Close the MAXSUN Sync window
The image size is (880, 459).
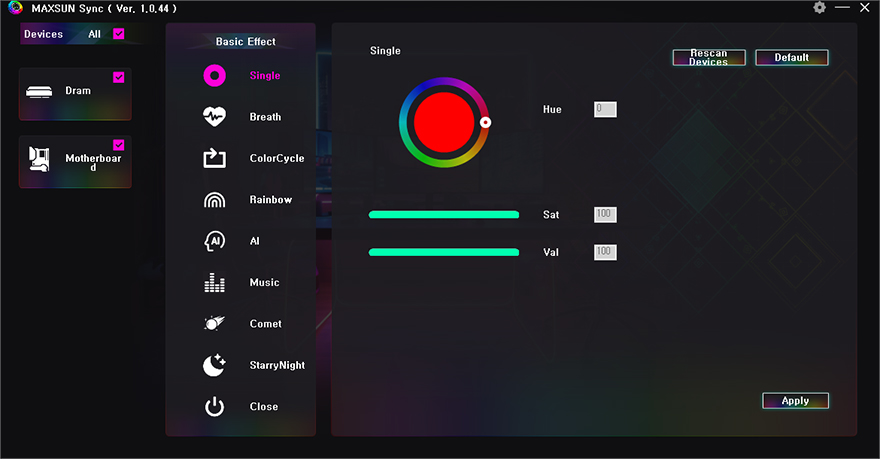(x=865, y=7)
